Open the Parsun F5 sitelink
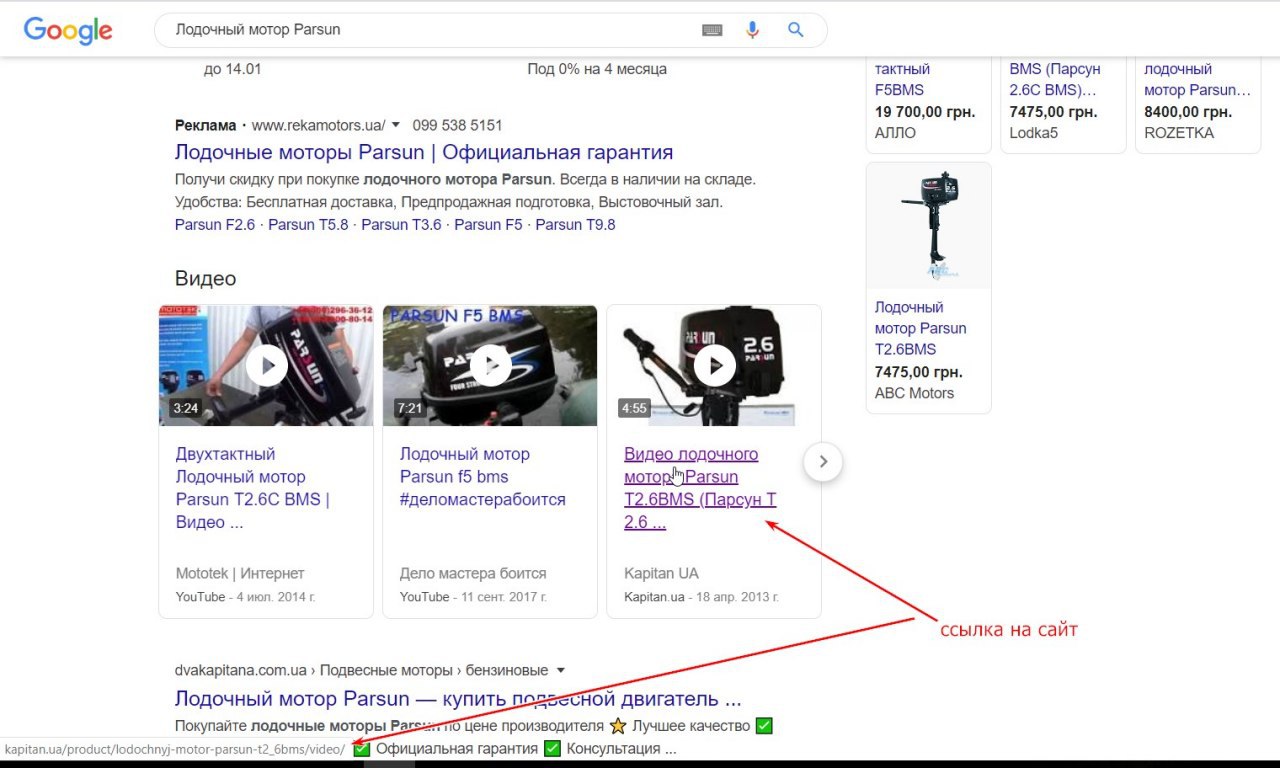 point(488,225)
